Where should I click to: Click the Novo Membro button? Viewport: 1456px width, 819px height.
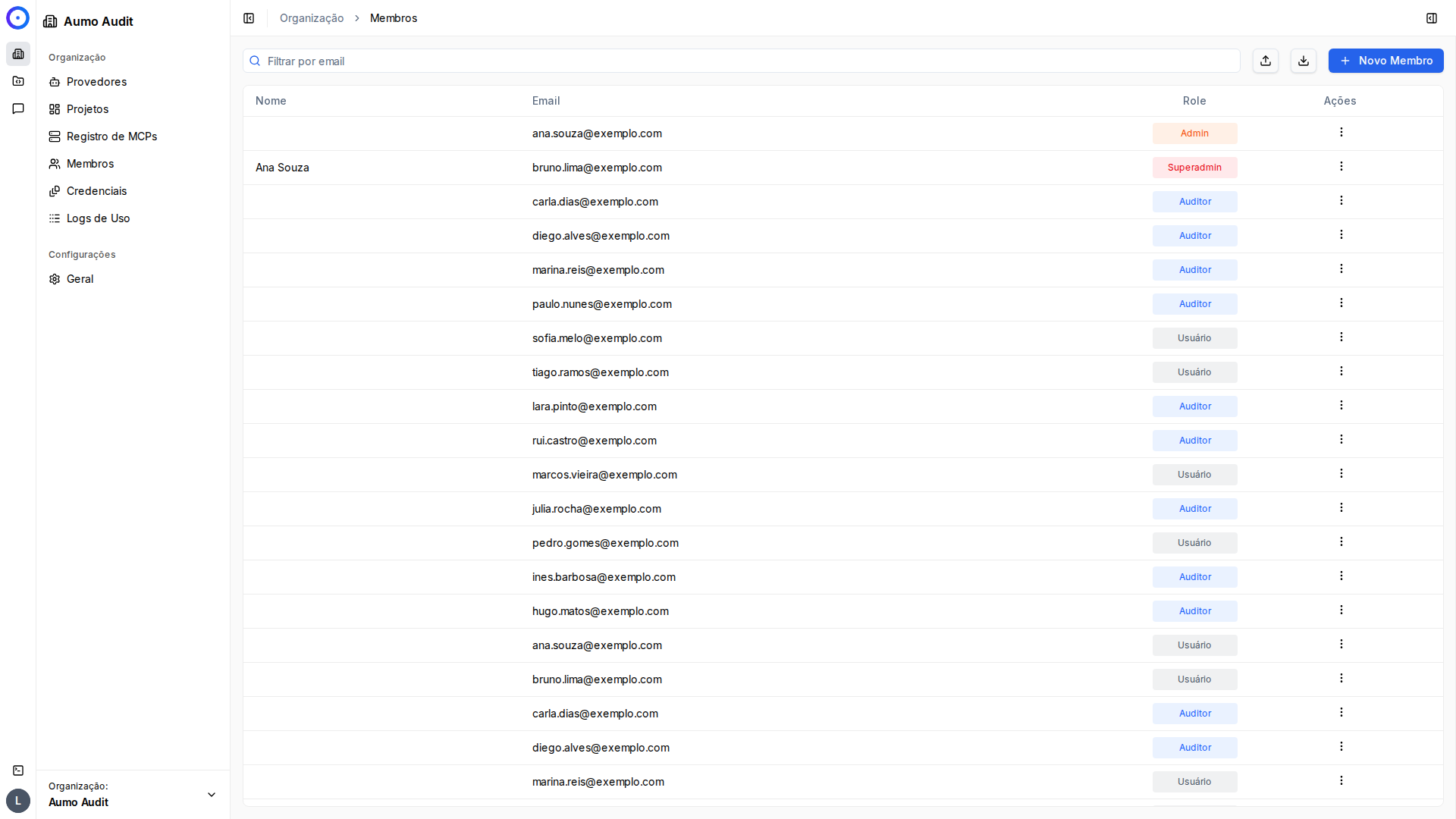pyautogui.click(x=1385, y=61)
